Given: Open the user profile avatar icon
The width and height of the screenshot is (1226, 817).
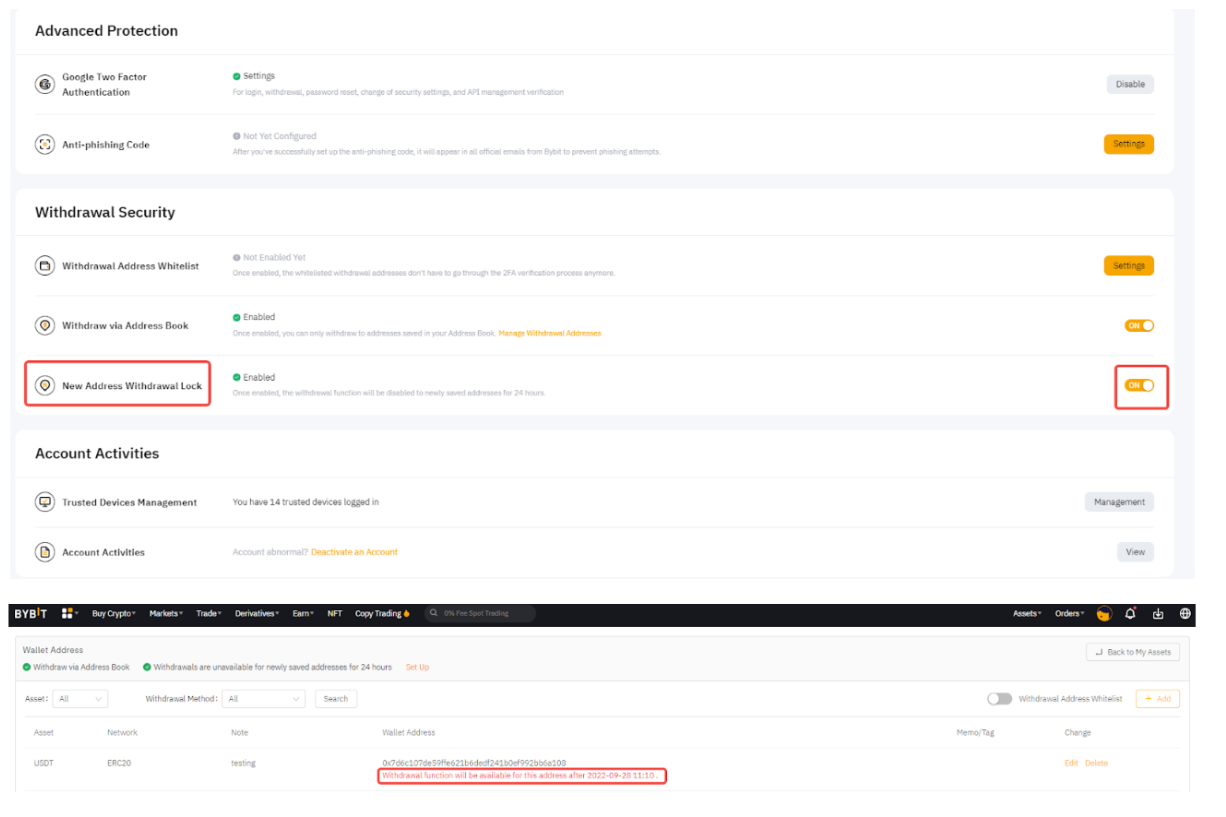Looking at the screenshot, I should [x=1104, y=614].
